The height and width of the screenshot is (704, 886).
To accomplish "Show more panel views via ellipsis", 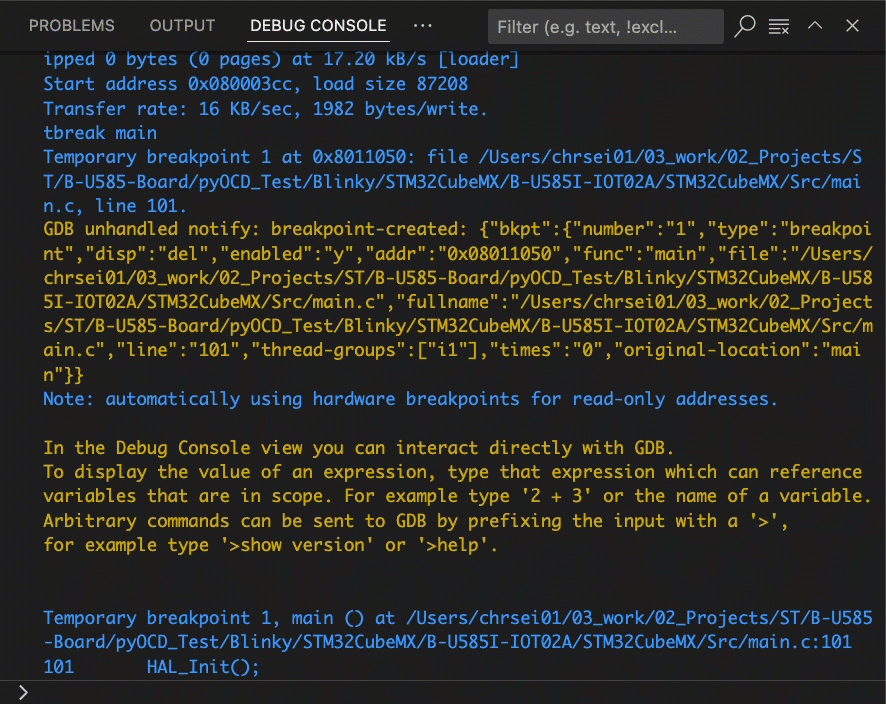I will pyautogui.click(x=423, y=26).
